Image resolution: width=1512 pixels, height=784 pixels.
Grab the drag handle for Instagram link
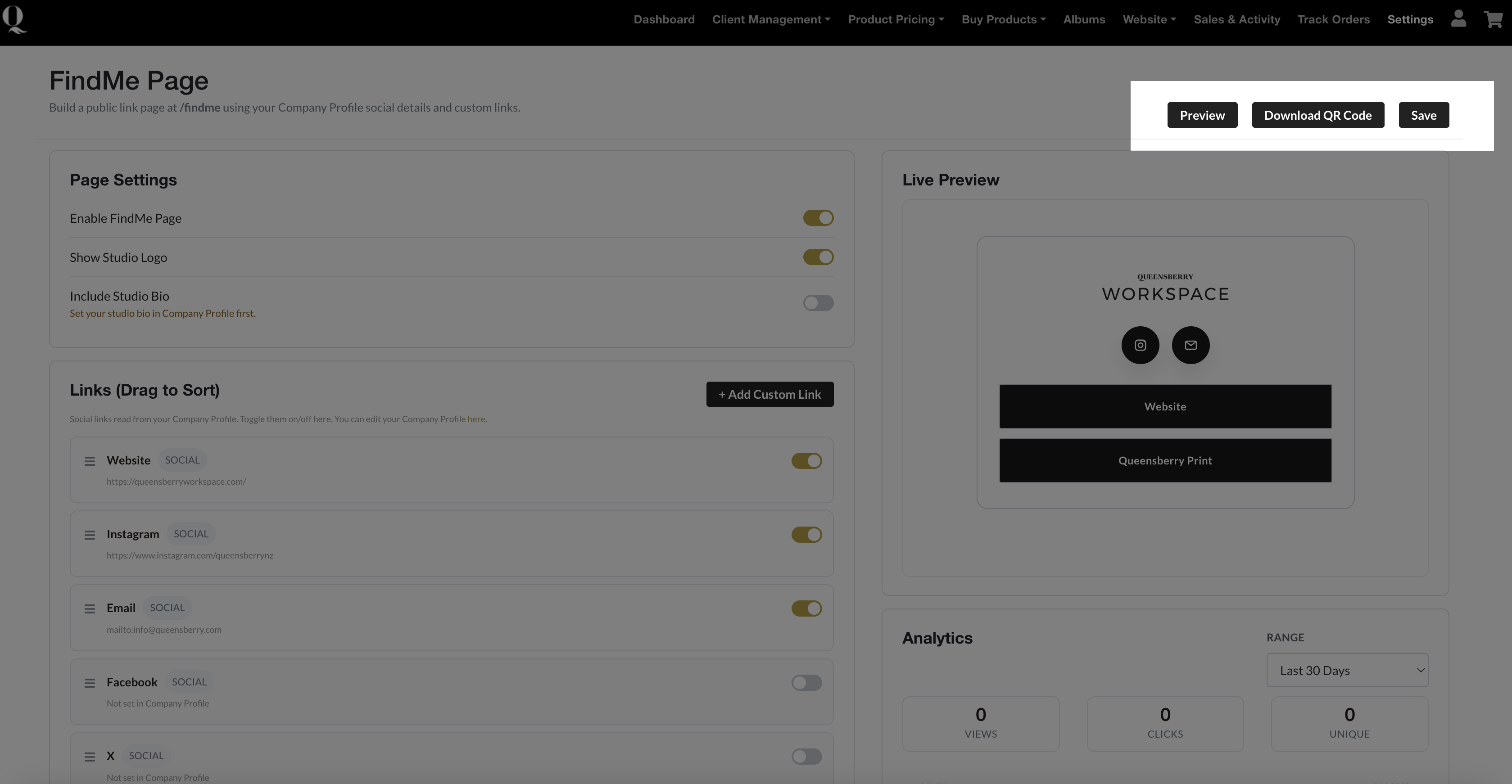pos(89,535)
